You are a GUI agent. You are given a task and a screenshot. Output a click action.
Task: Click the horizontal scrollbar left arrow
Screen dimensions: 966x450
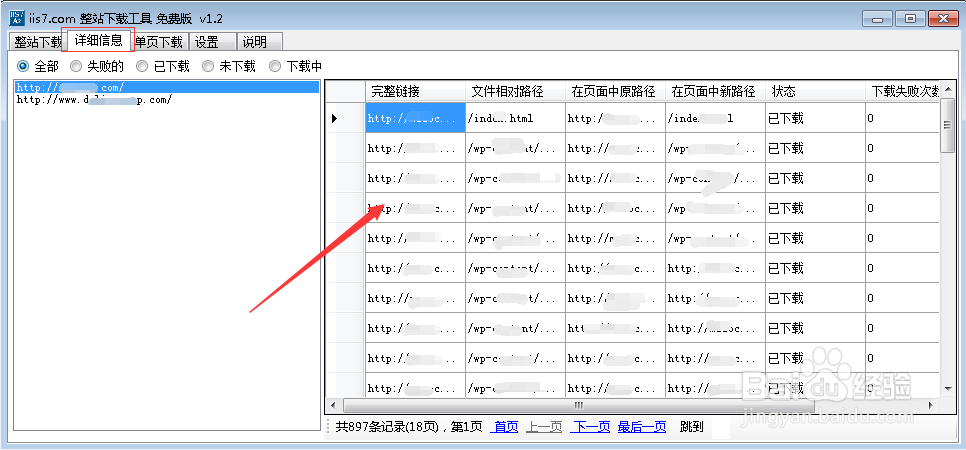click(333, 406)
